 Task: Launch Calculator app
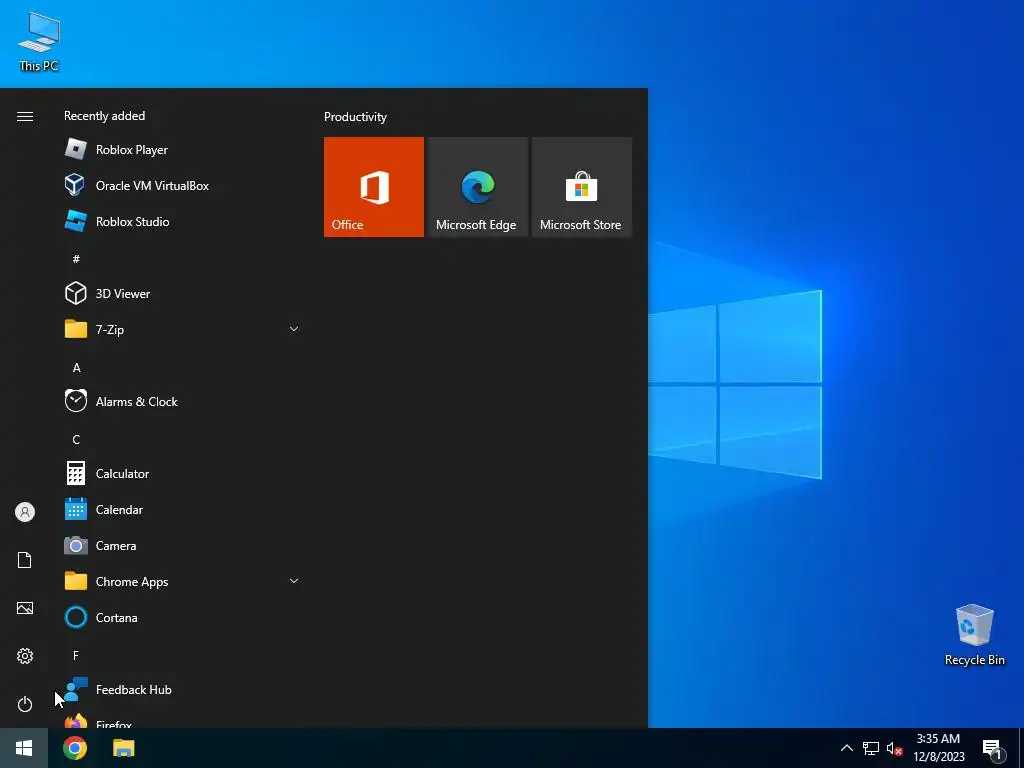182,473
